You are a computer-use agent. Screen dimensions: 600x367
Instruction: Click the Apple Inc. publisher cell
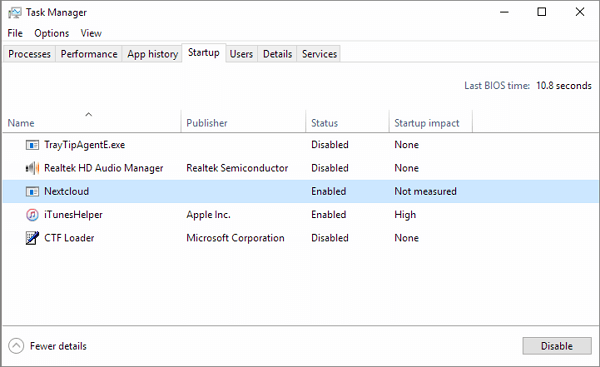tap(209, 215)
